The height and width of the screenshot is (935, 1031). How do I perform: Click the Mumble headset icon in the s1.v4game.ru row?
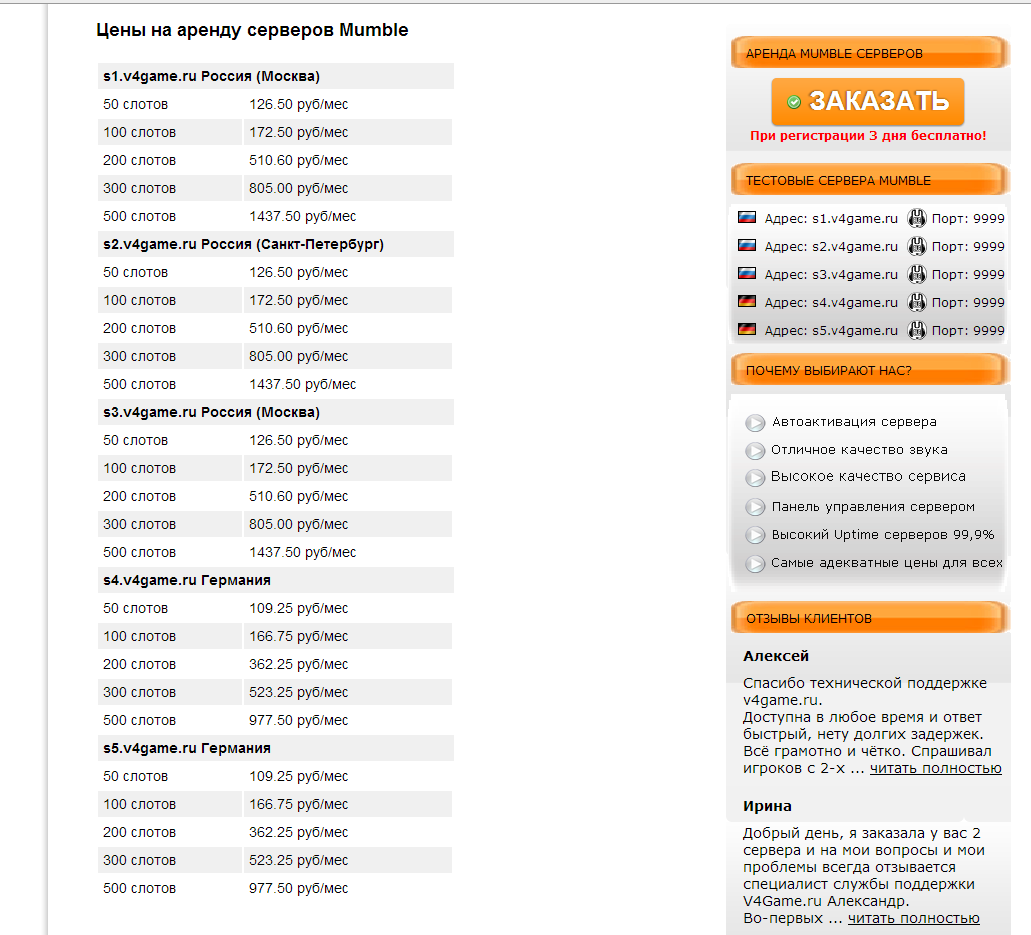pos(917,218)
